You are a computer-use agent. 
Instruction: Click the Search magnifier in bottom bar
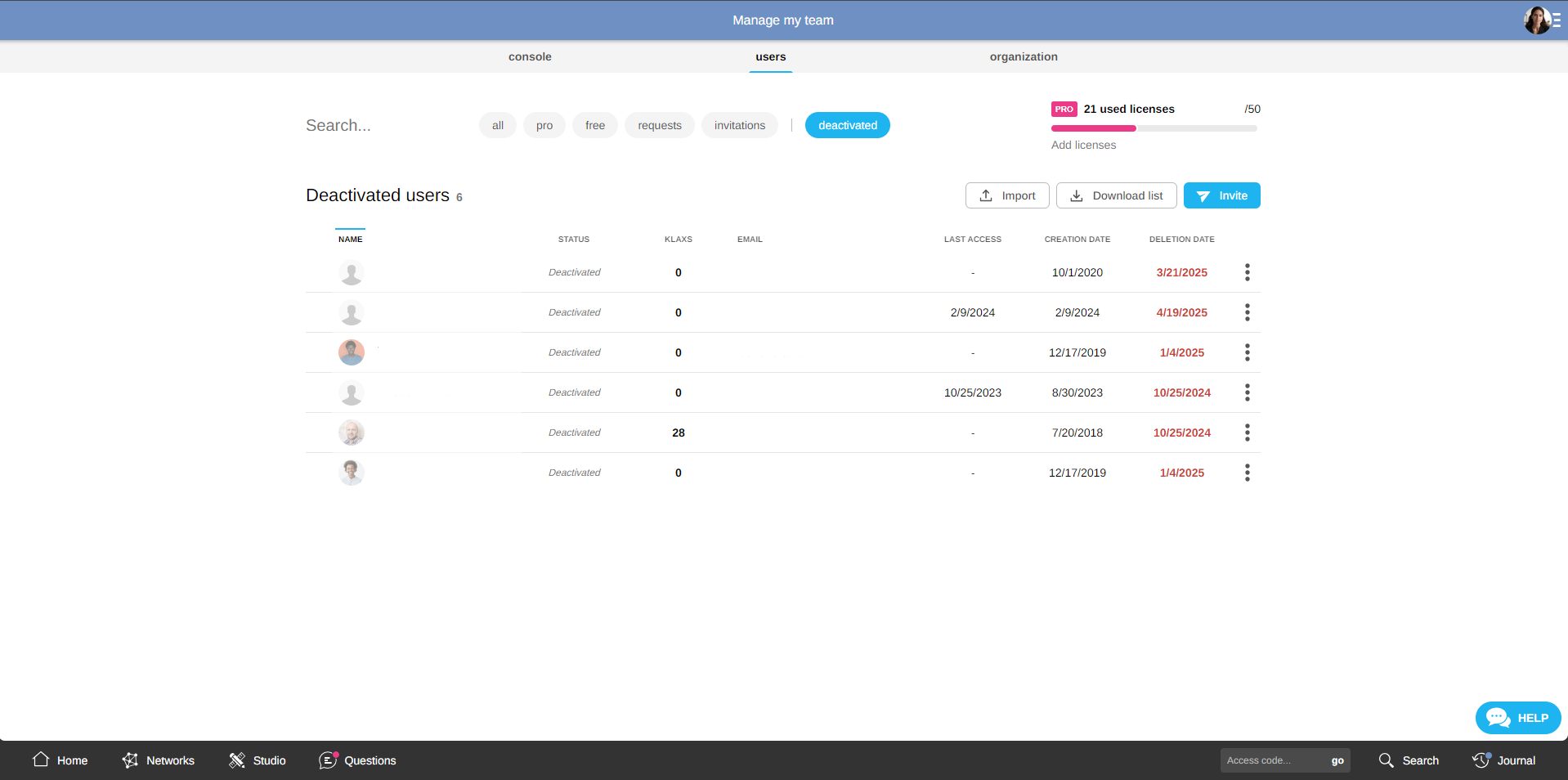1387,760
